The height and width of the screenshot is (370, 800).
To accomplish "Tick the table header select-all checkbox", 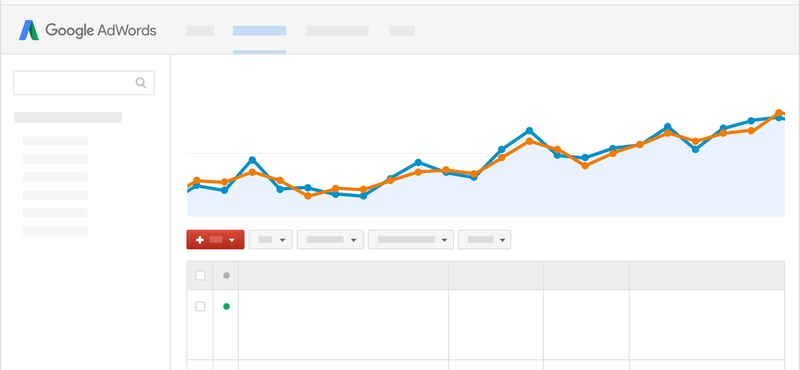I will pos(200,276).
